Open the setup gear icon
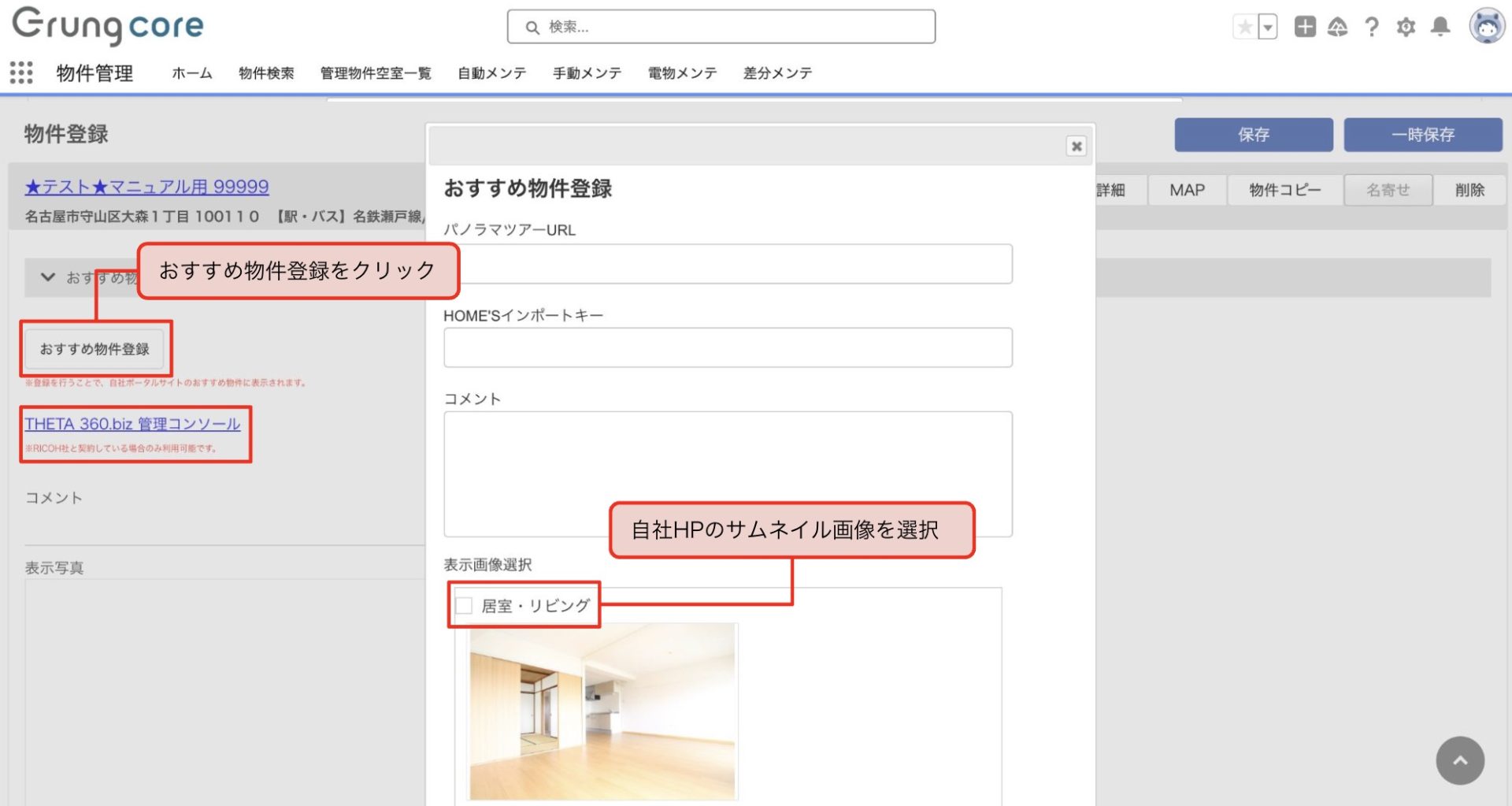Screen dimensions: 1512x806 coord(1406,28)
